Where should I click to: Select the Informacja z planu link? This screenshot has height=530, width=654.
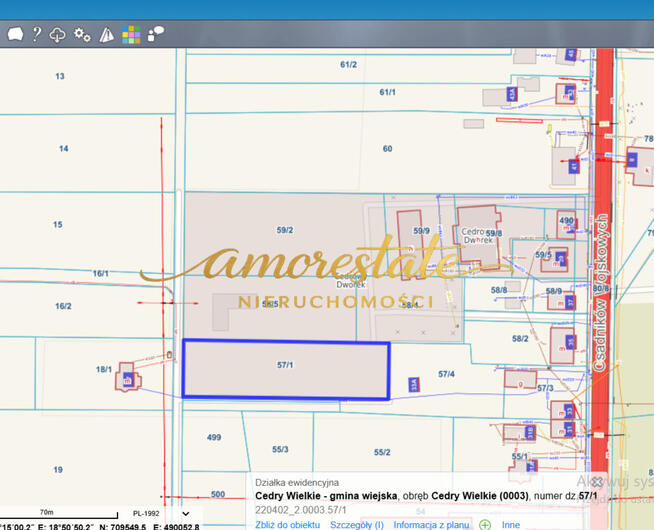tap(431, 524)
